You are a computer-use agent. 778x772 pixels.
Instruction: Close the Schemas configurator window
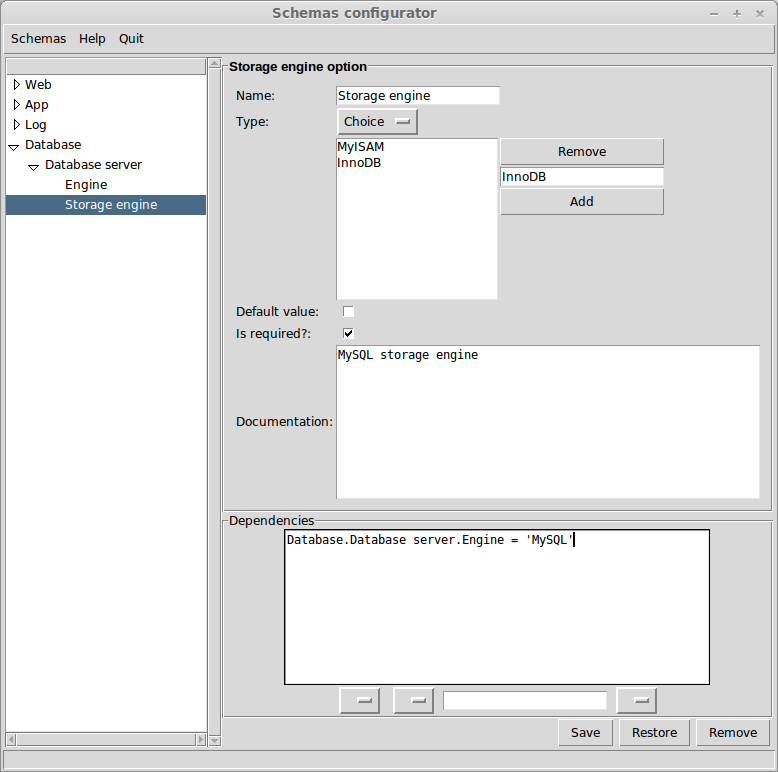tap(760, 14)
